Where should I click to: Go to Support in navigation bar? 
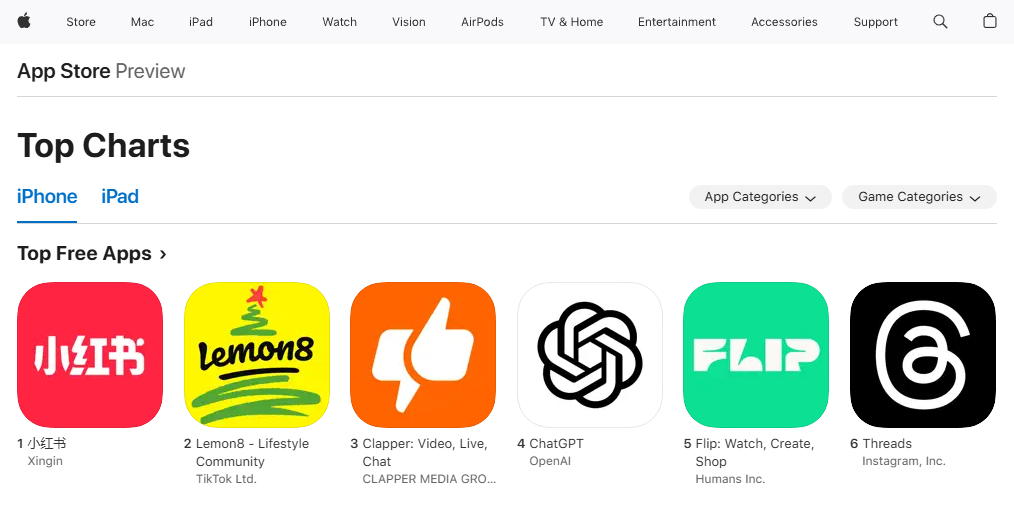tap(876, 21)
